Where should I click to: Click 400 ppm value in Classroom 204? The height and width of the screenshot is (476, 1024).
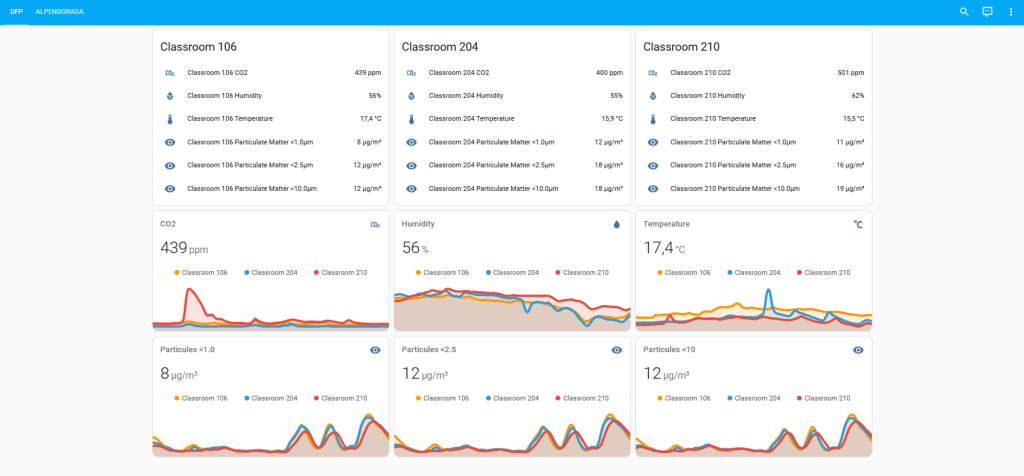pyautogui.click(x=609, y=73)
